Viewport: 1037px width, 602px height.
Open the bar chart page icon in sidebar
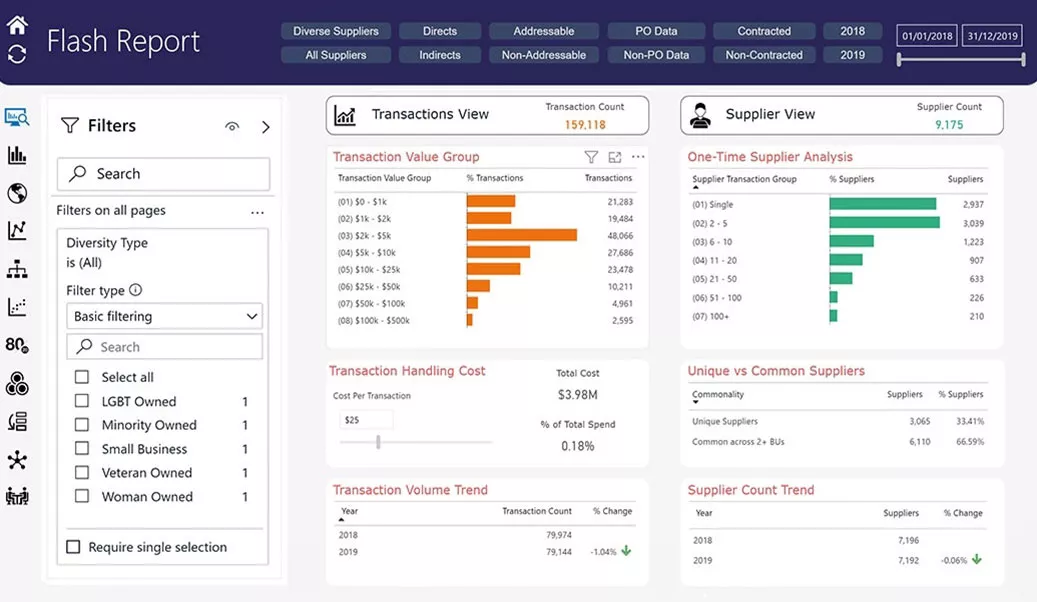(x=17, y=155)
